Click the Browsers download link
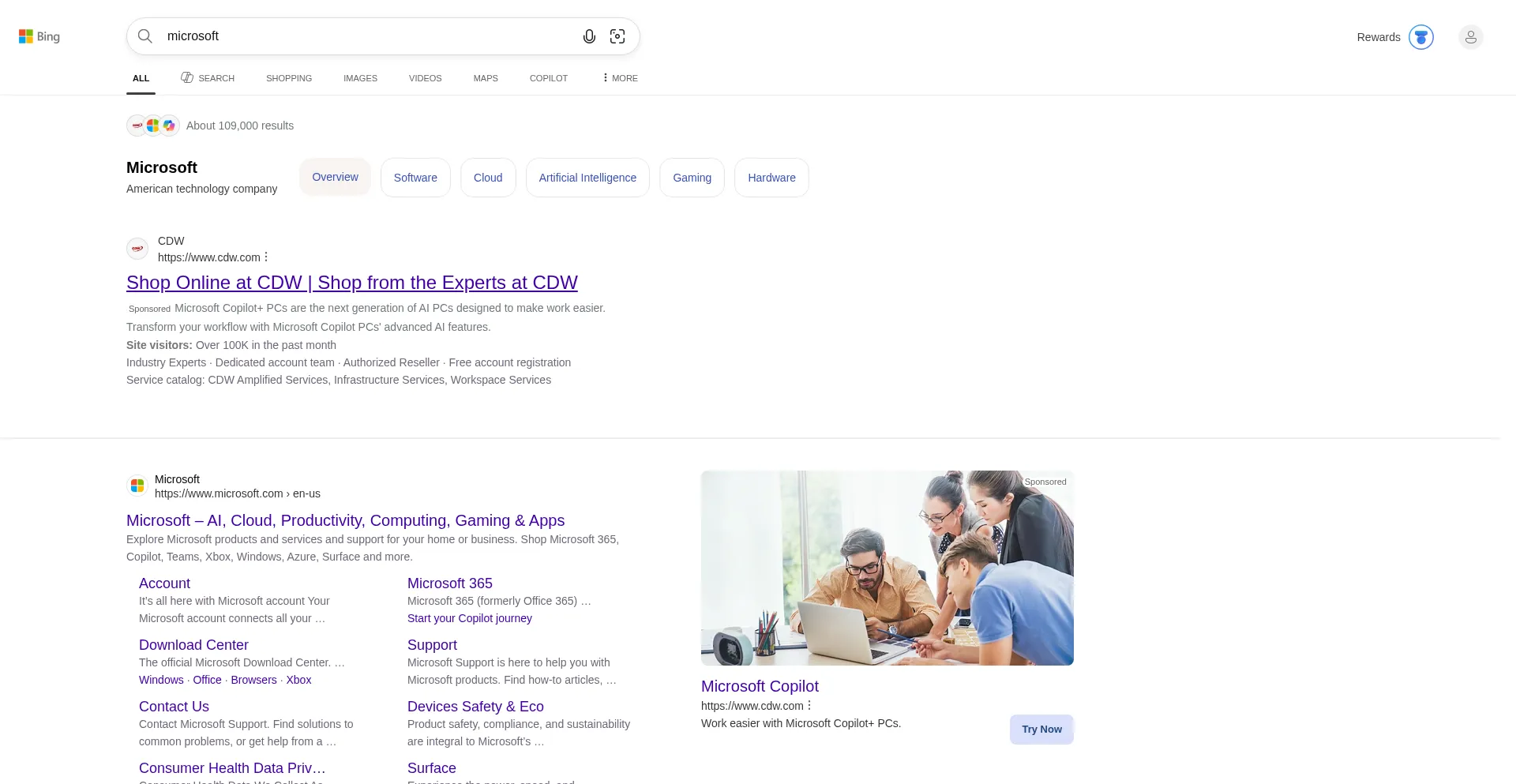 (253, 680)
